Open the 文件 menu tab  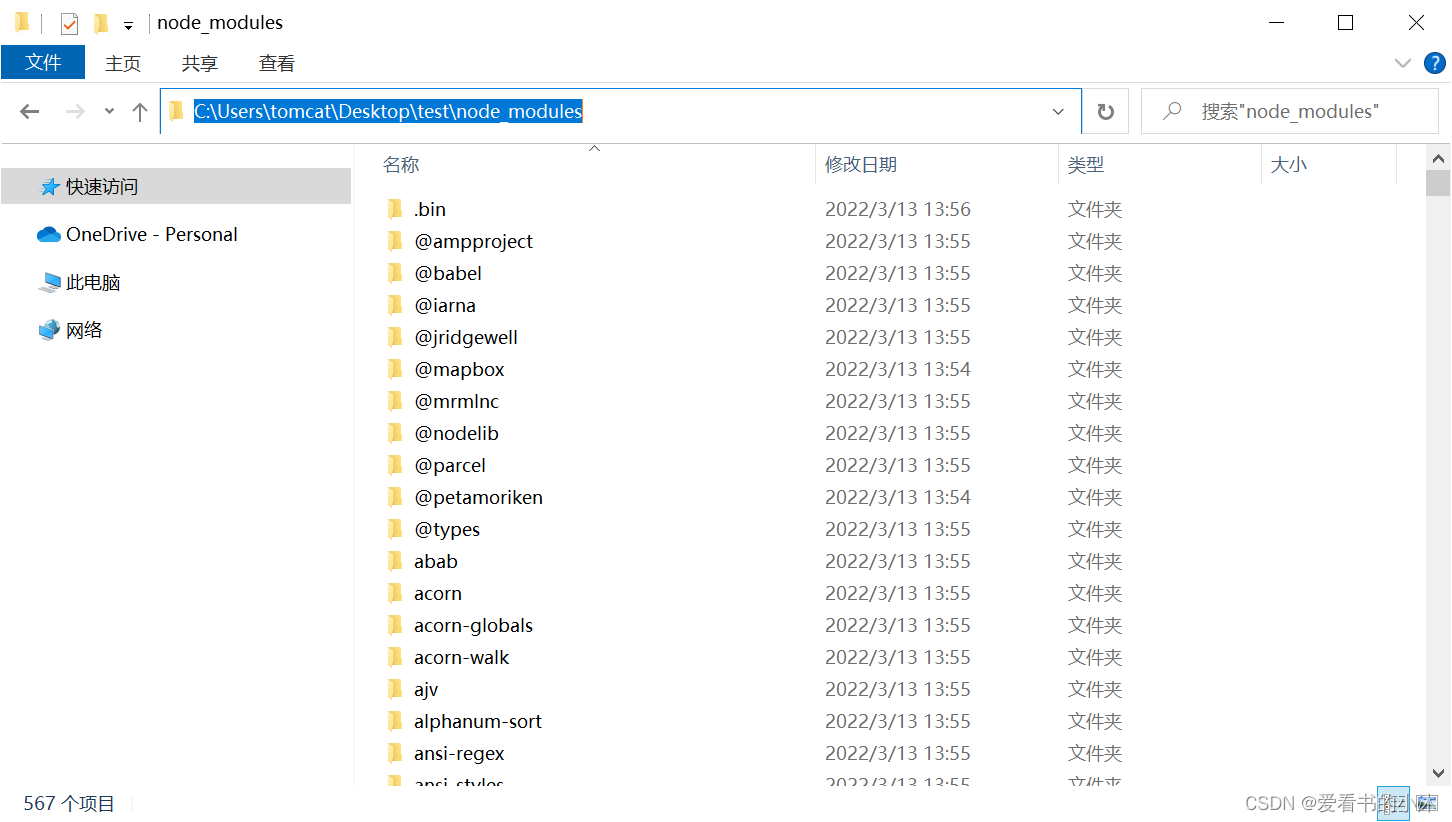[43, 63]
